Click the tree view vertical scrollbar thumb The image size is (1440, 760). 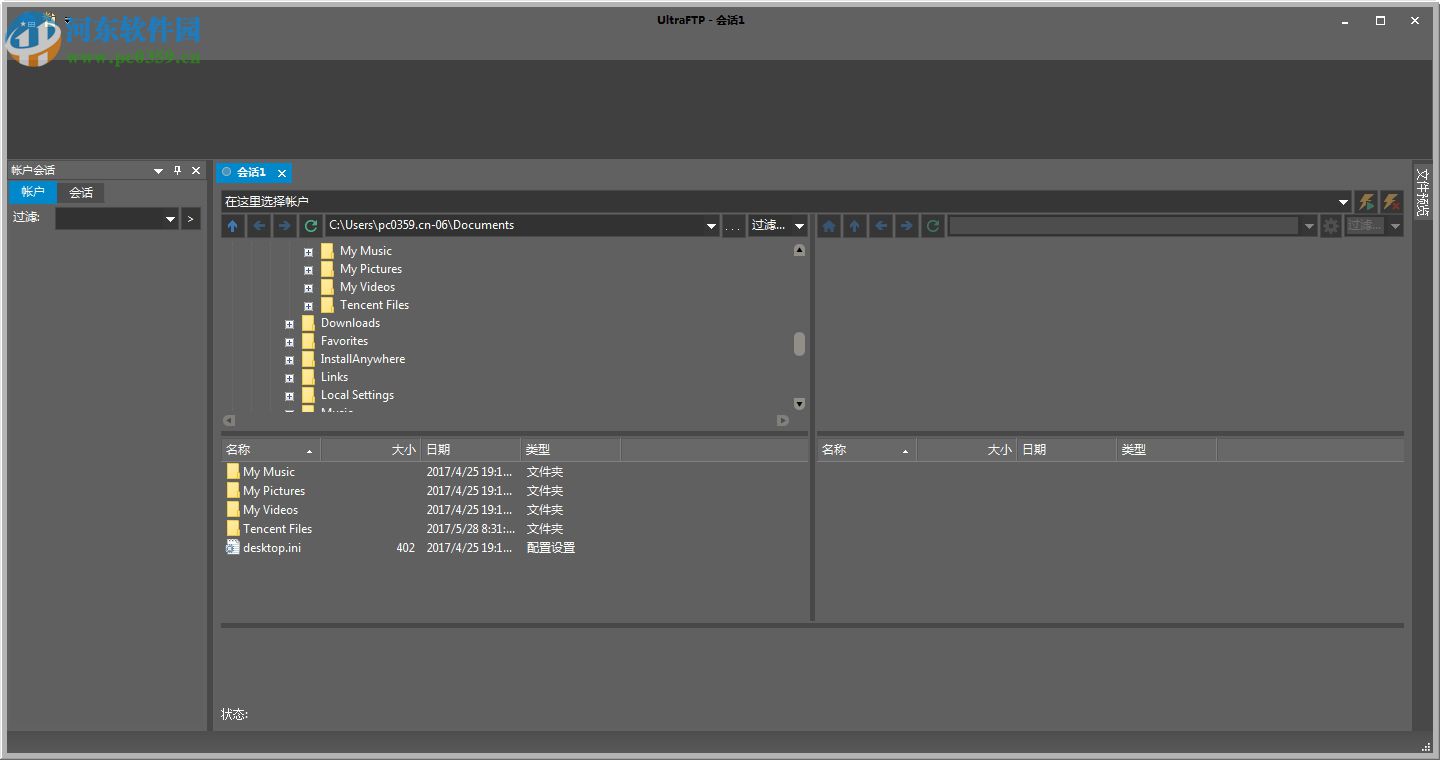[x=799, y=344]
